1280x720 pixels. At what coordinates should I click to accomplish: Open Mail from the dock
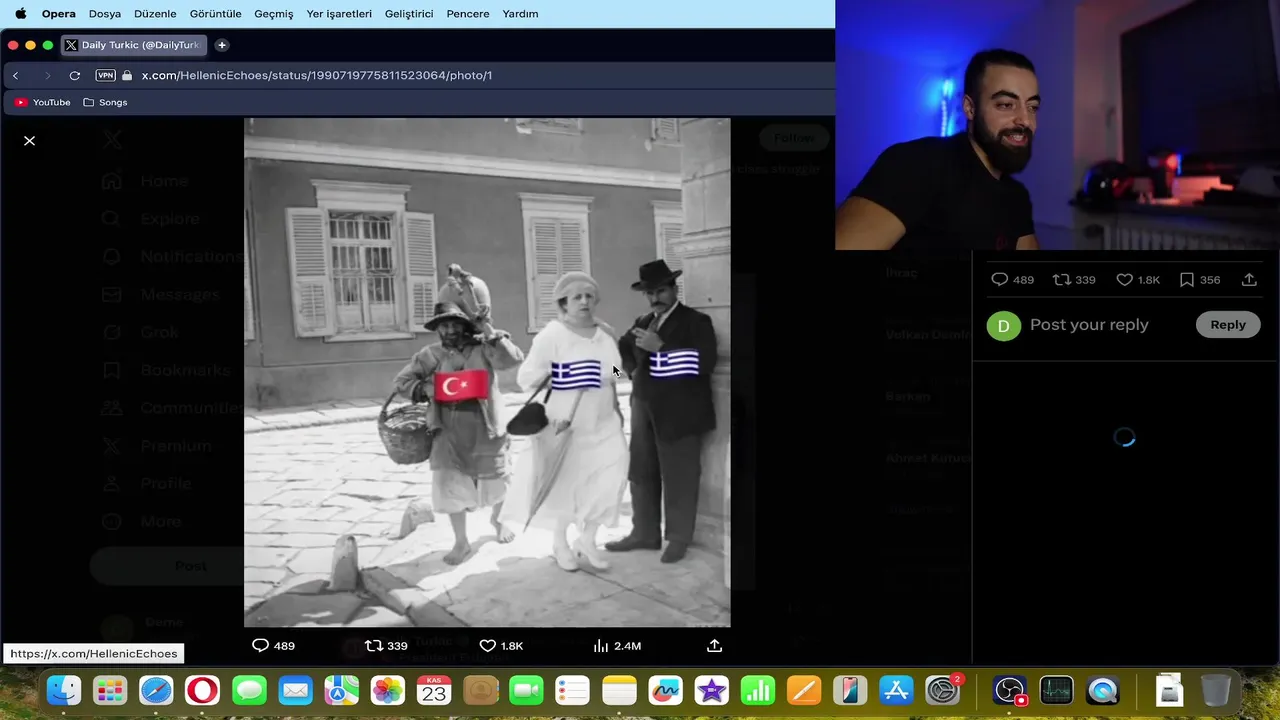coord(295,690)
